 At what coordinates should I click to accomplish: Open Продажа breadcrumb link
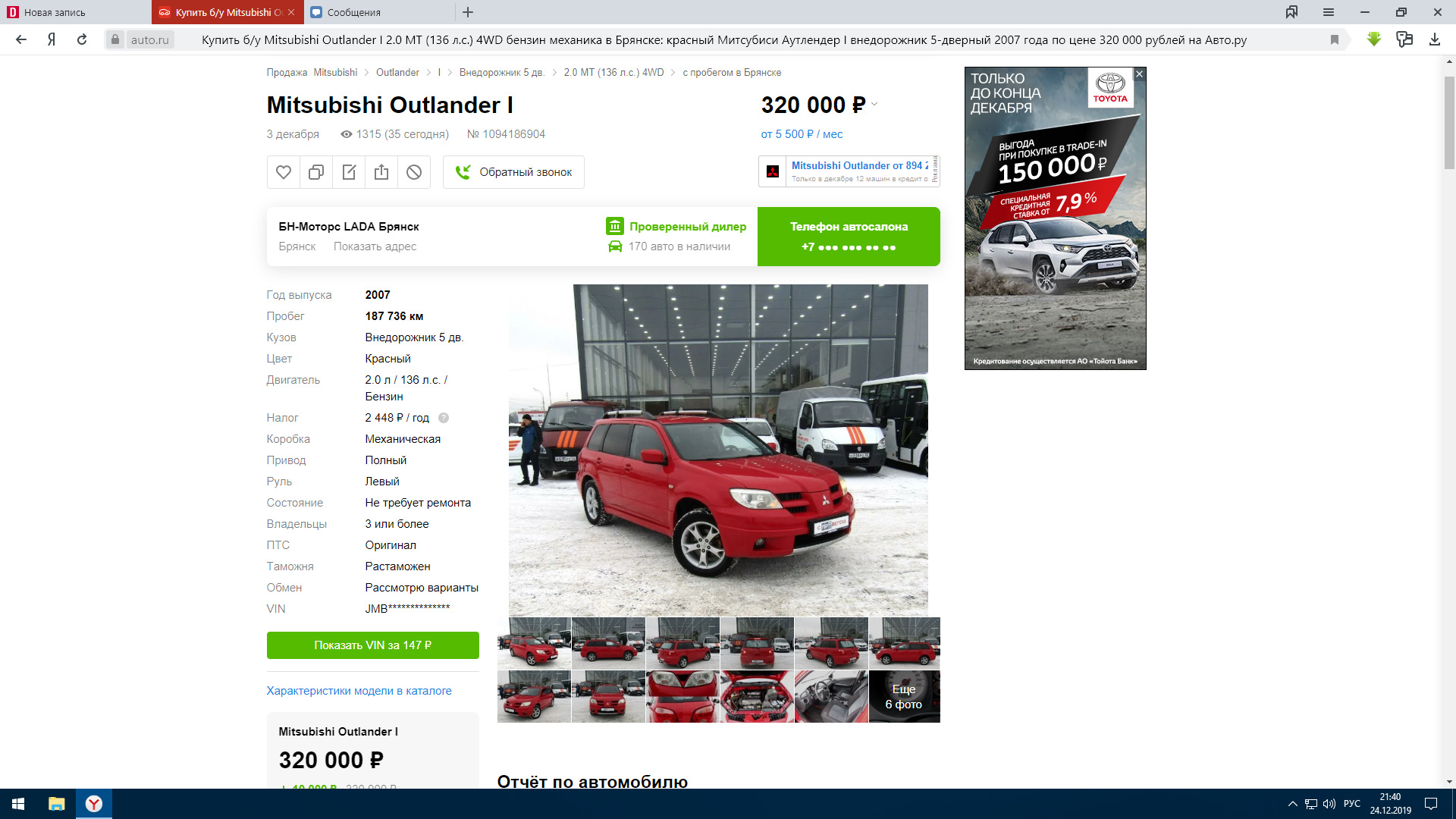287,73
